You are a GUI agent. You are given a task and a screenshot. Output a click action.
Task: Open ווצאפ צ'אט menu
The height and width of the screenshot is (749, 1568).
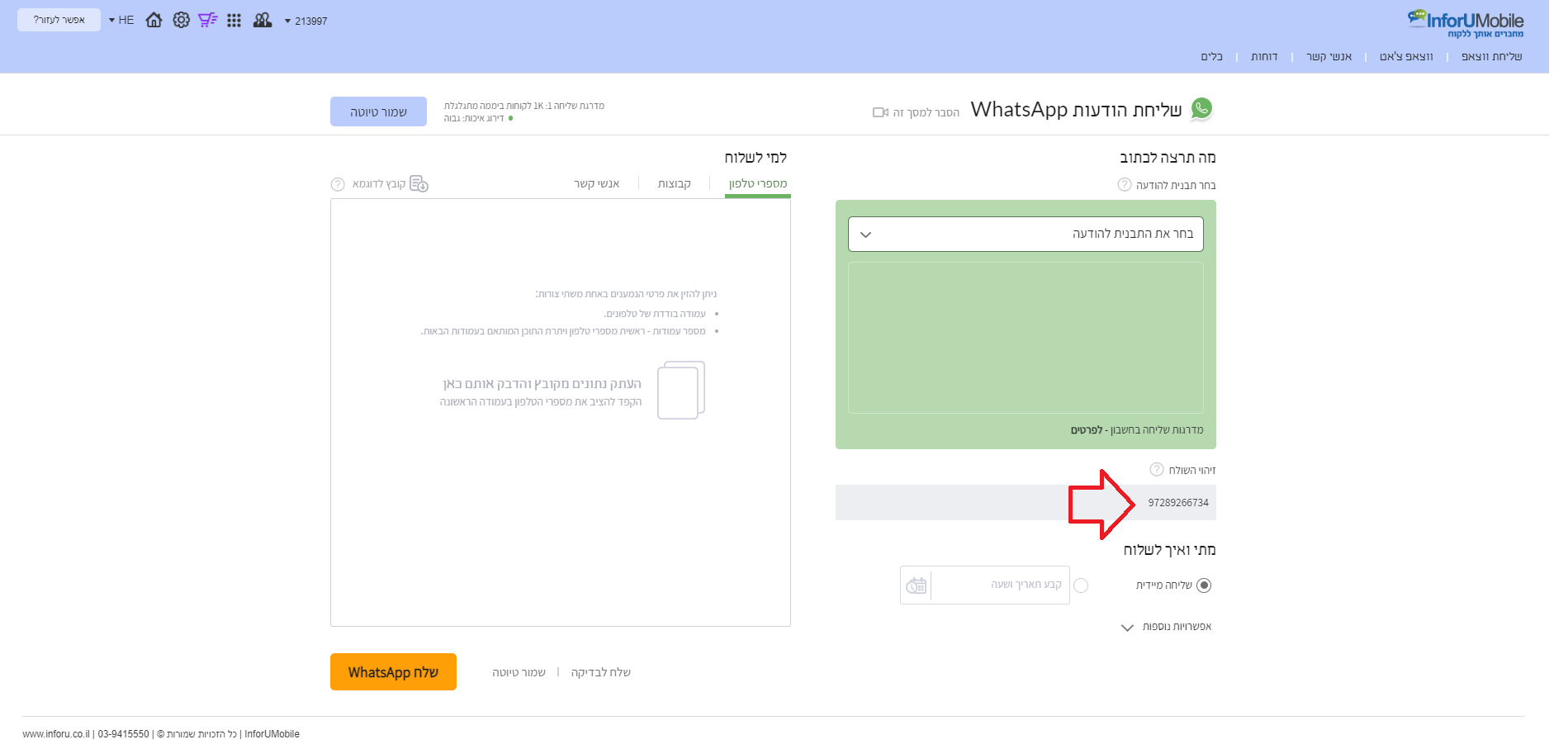point(1406,56)
